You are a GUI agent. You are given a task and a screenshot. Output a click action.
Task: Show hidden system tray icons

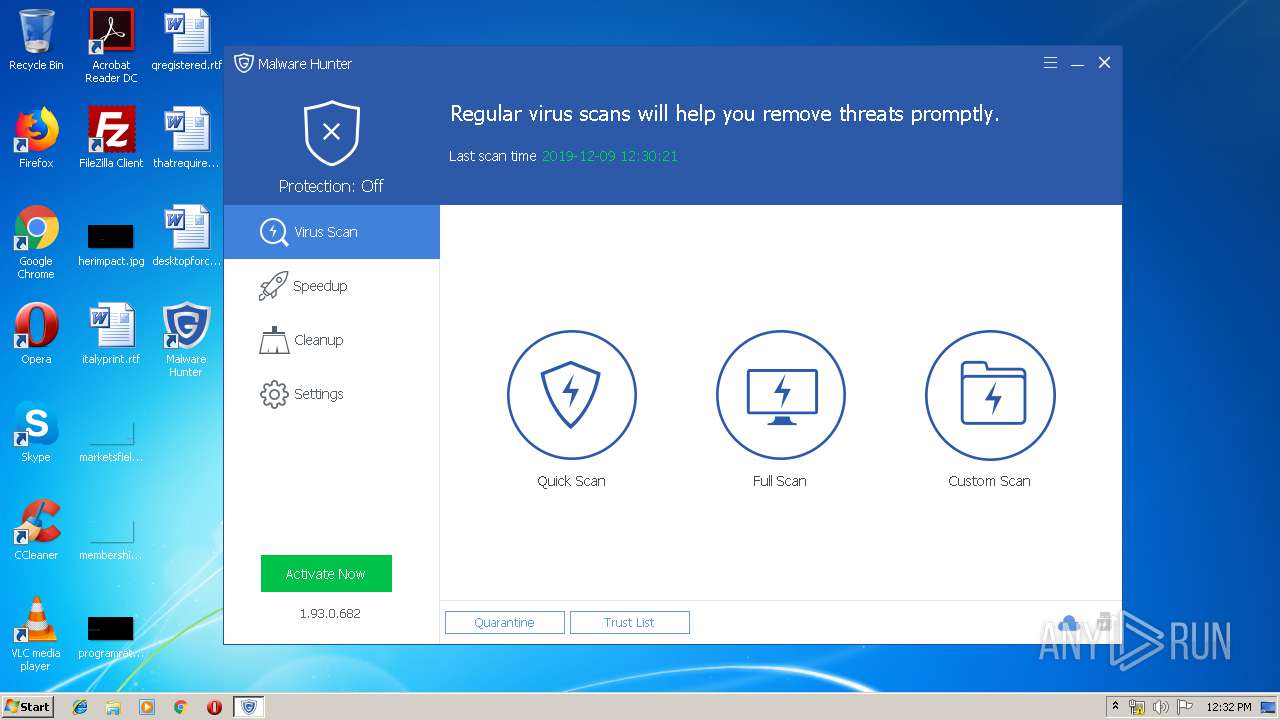[1115, 707]
